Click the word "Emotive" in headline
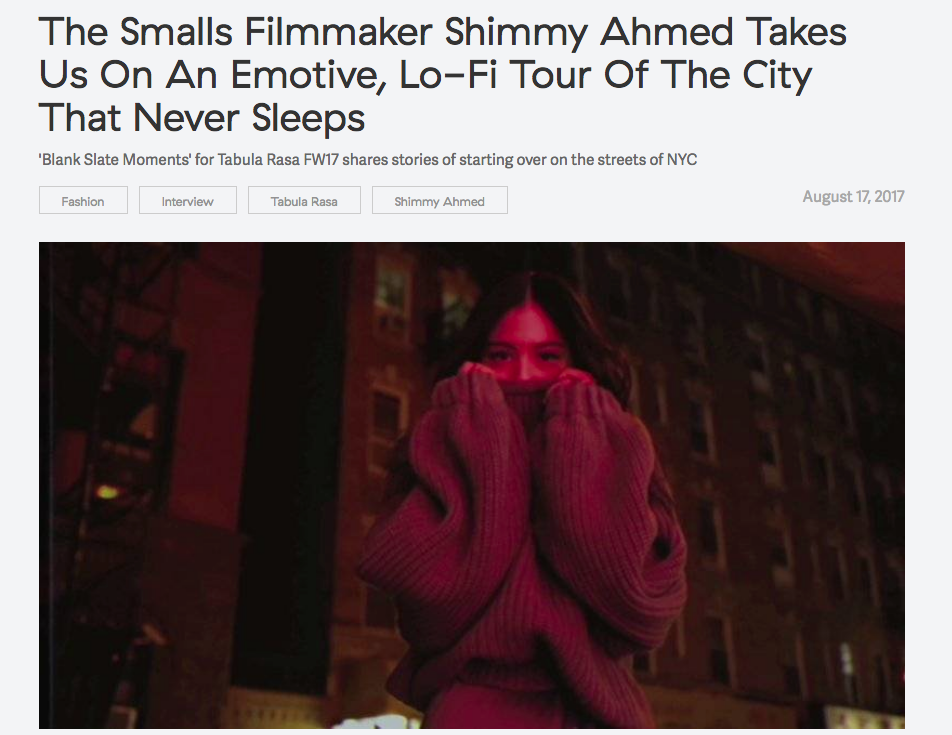The width and height of the screenshot is (952, 735). [308, 76]
